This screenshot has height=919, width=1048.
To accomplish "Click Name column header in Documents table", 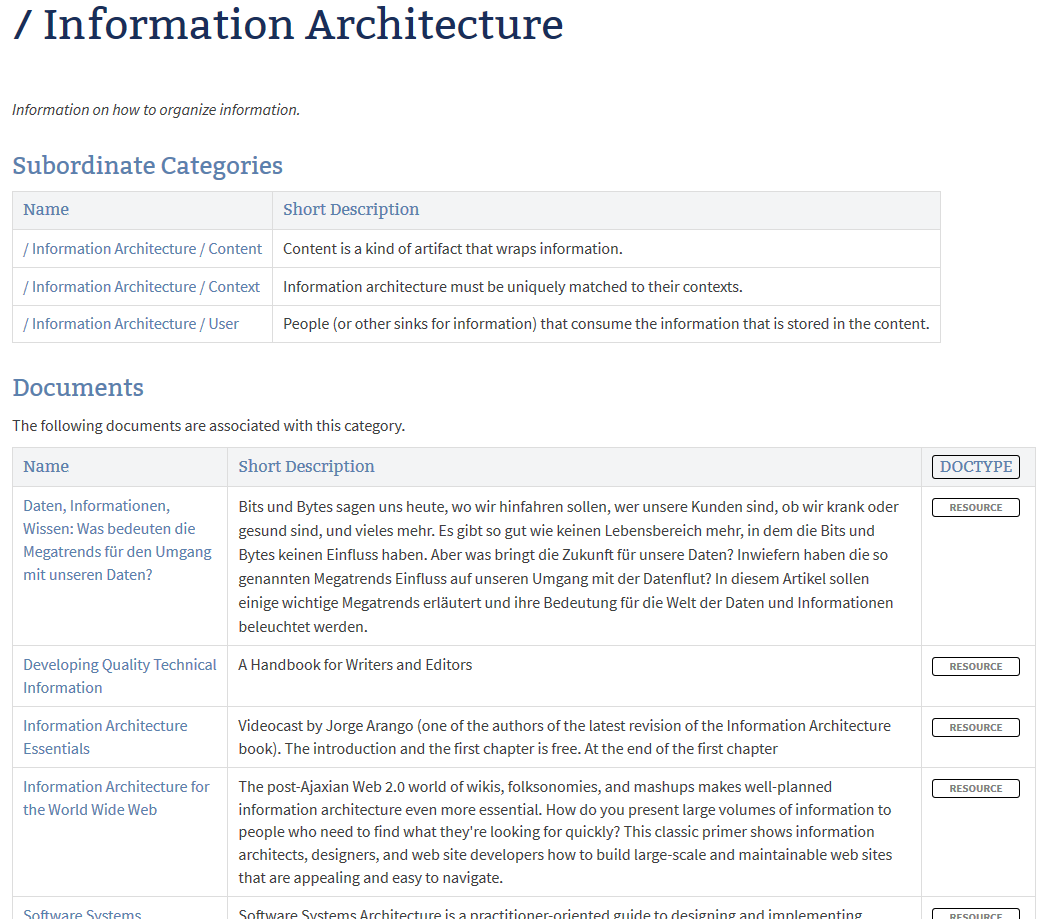I will (x=46, y=467).
